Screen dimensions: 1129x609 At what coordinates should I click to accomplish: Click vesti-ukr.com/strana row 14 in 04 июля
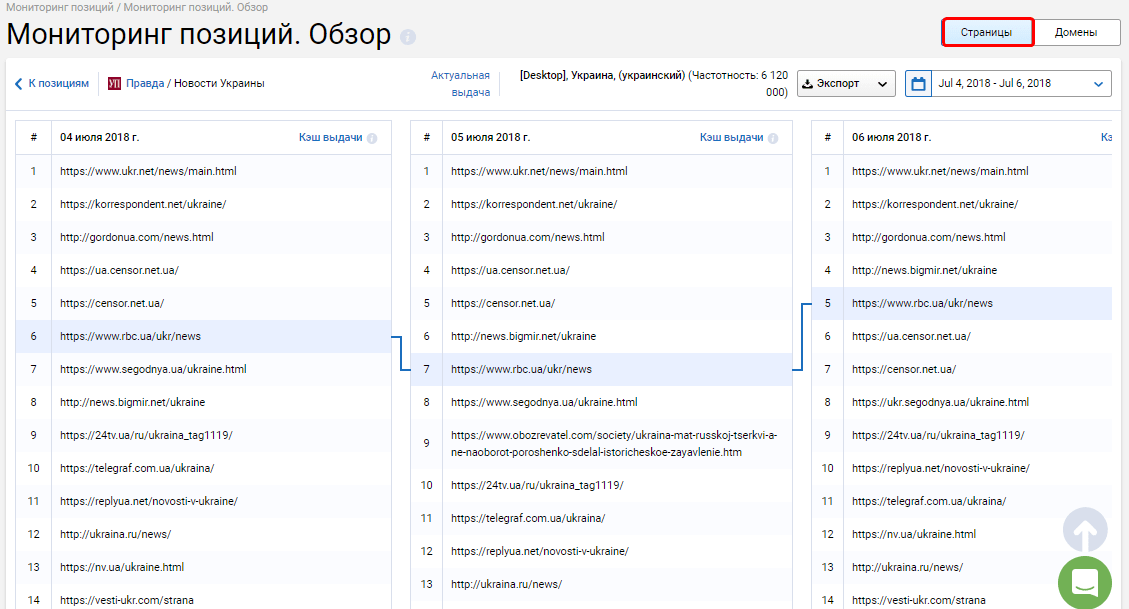click(127, 600)
